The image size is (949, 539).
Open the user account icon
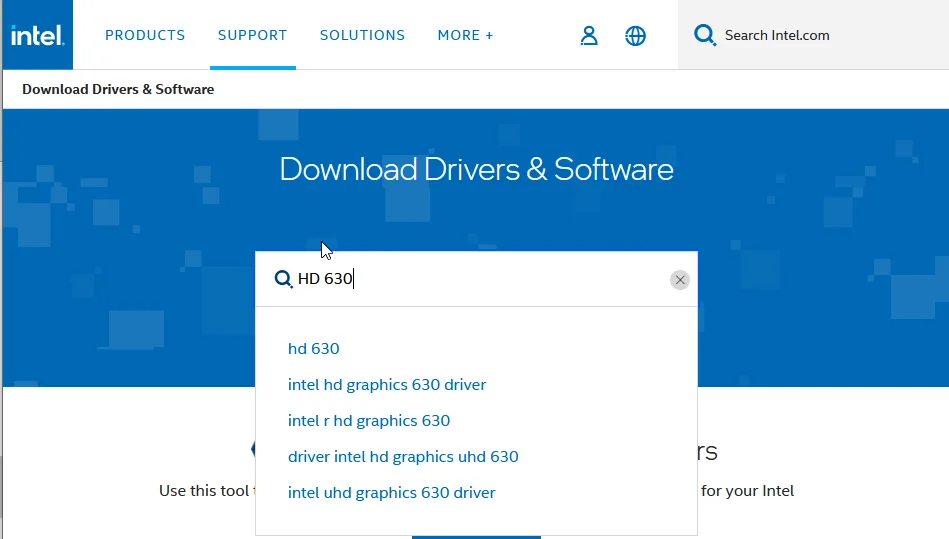coord(589,36)
